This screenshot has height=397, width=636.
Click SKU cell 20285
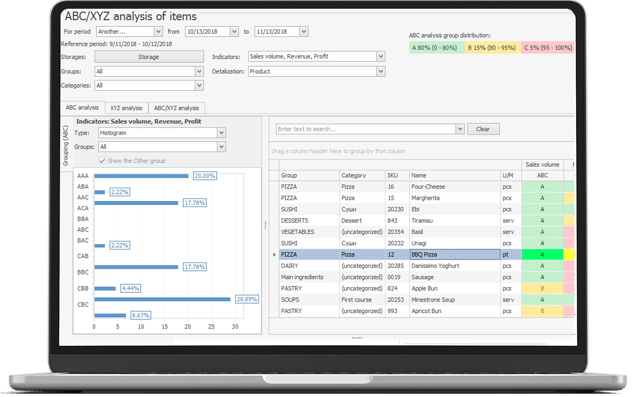coord(397,266)
